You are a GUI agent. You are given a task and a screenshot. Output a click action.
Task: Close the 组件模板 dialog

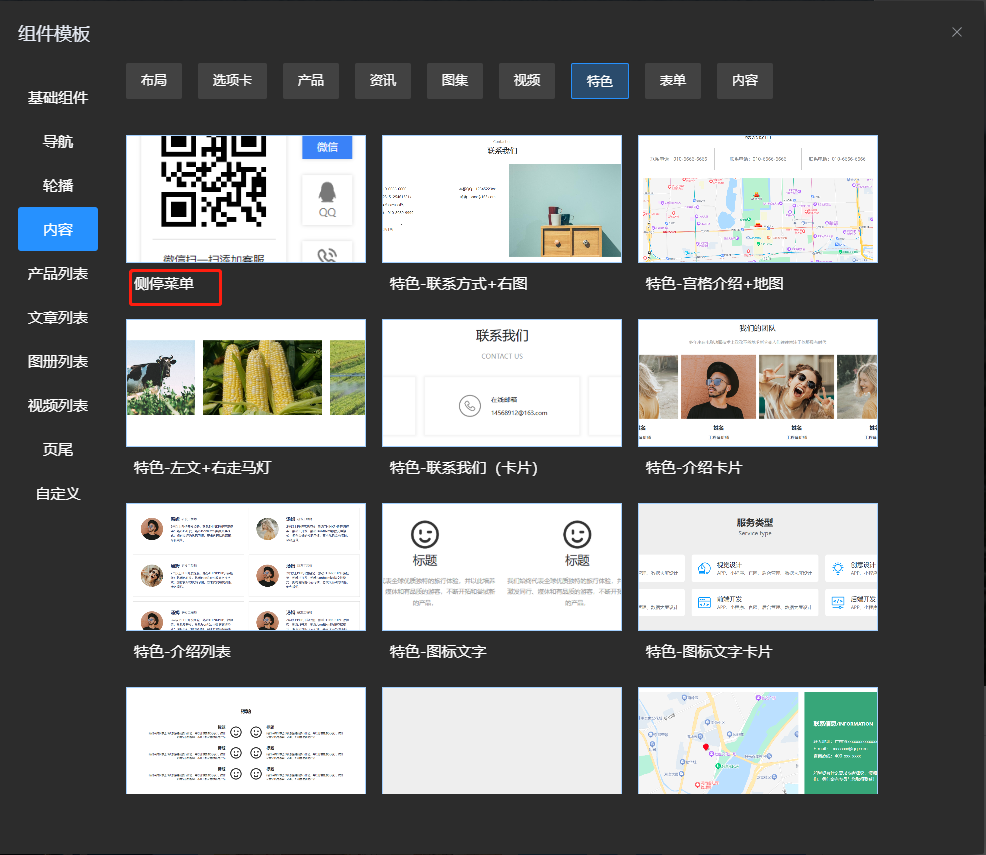[x=956, y=32]
